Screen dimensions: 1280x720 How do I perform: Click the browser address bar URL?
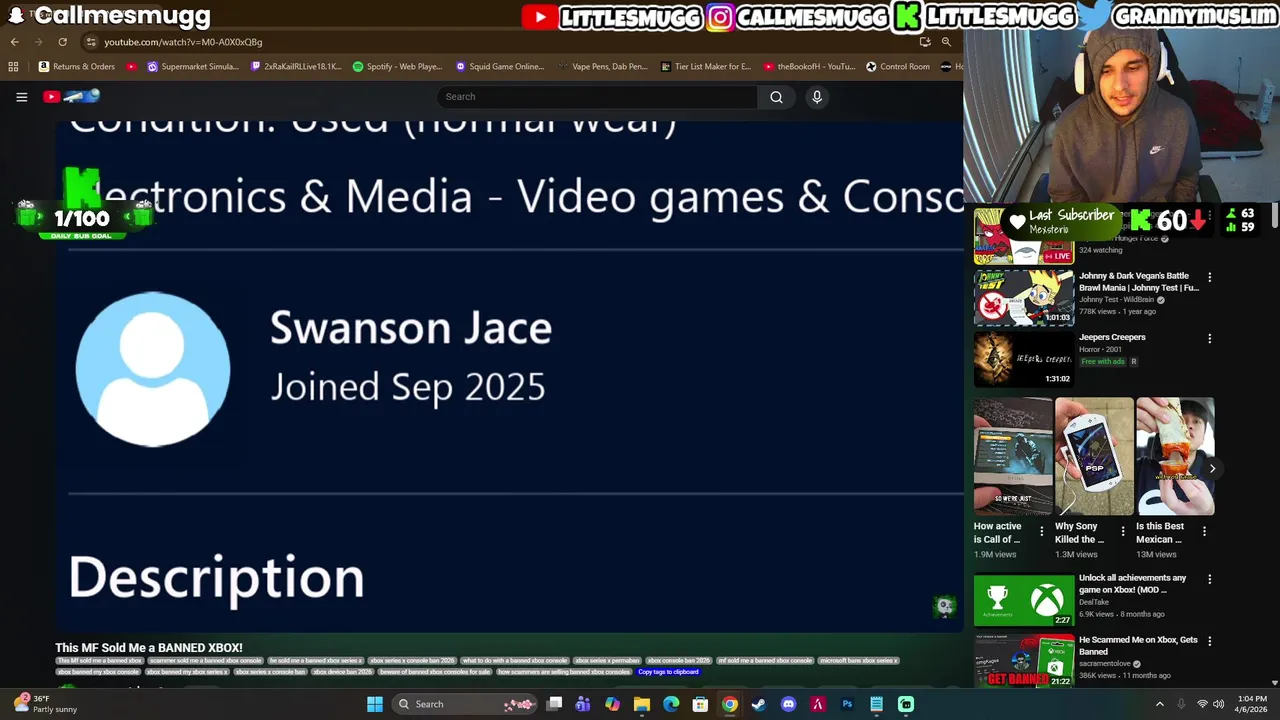pyautogui.click(x=183, y=42)
